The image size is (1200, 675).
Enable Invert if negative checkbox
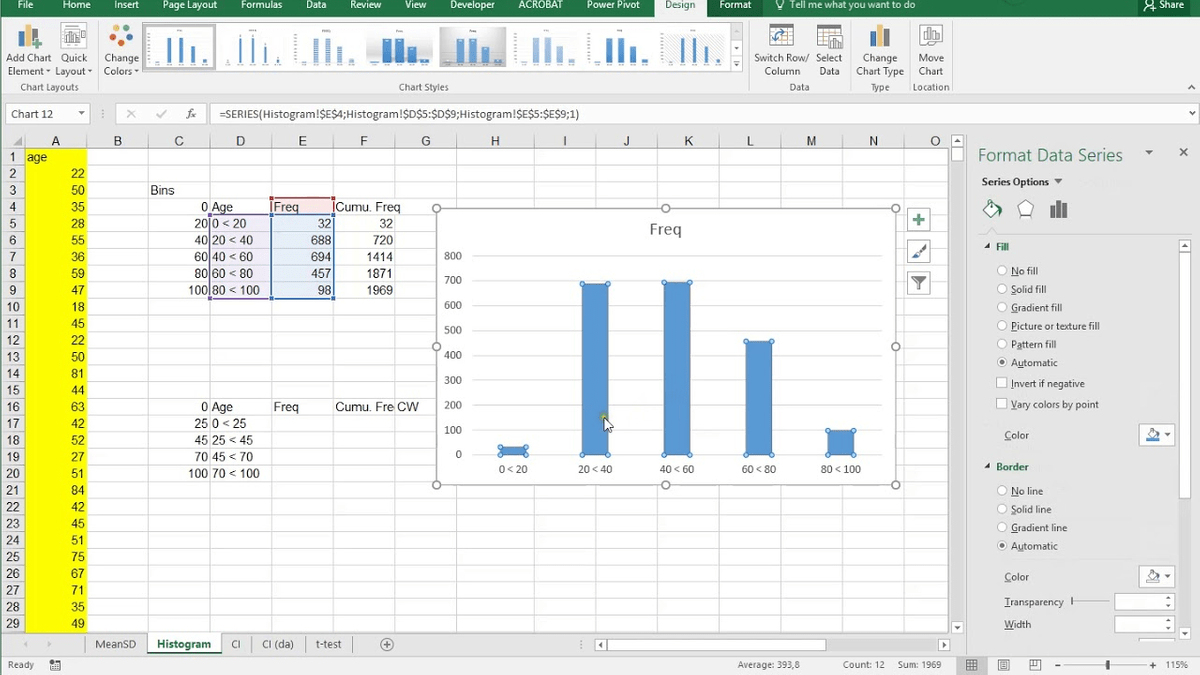tap(1002, 384)
